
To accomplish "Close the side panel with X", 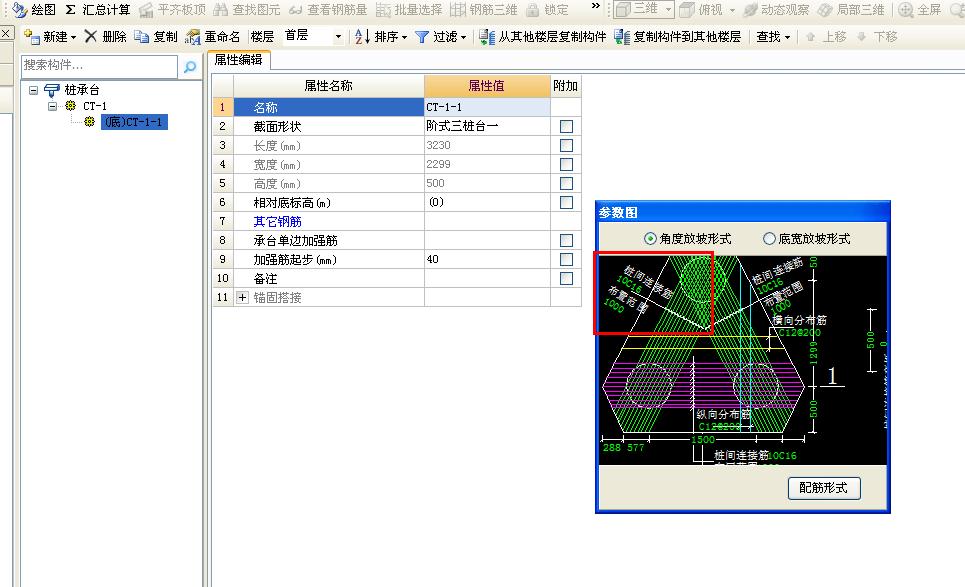I will (6, 33).
